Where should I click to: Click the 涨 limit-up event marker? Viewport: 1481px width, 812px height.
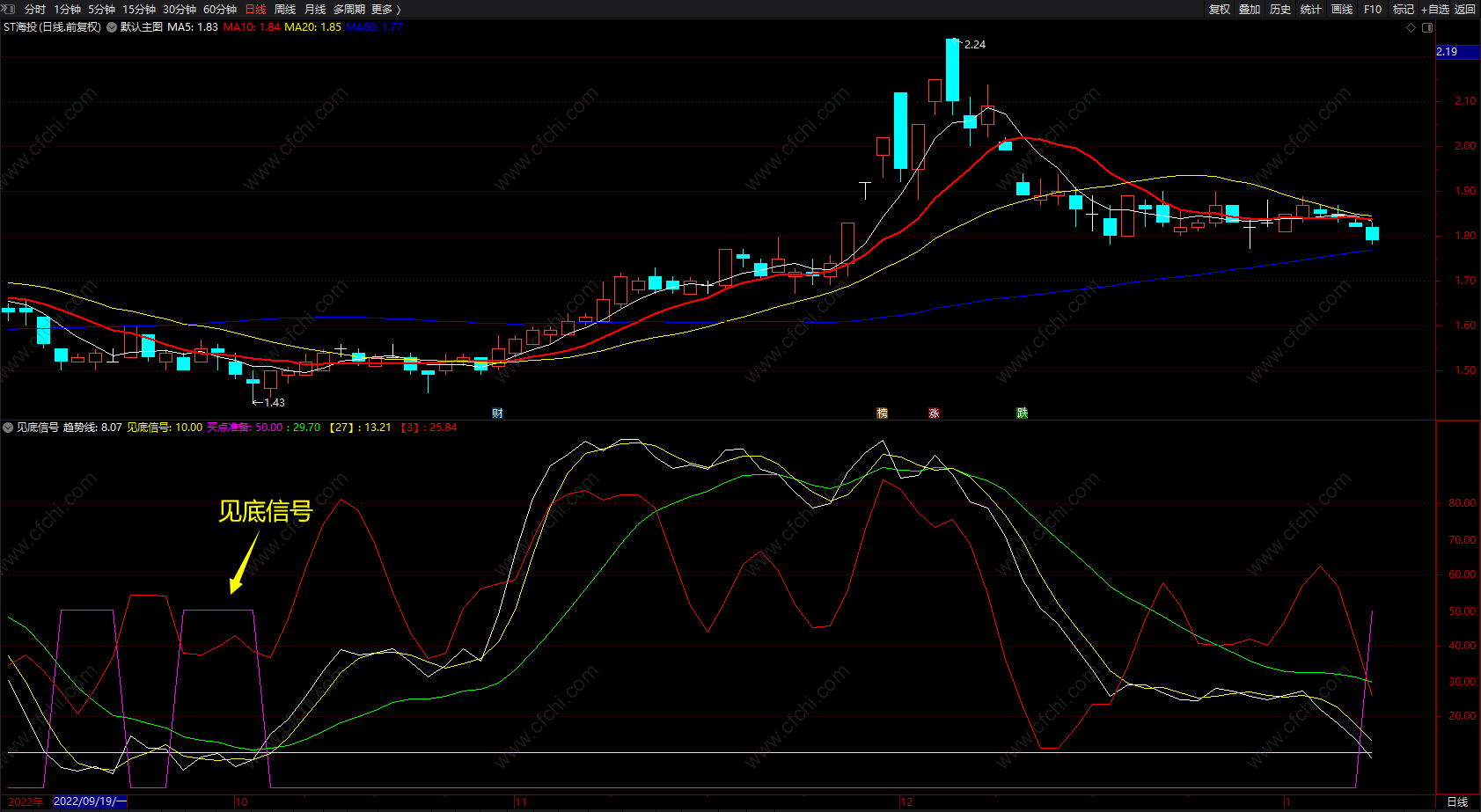(934, 413)
